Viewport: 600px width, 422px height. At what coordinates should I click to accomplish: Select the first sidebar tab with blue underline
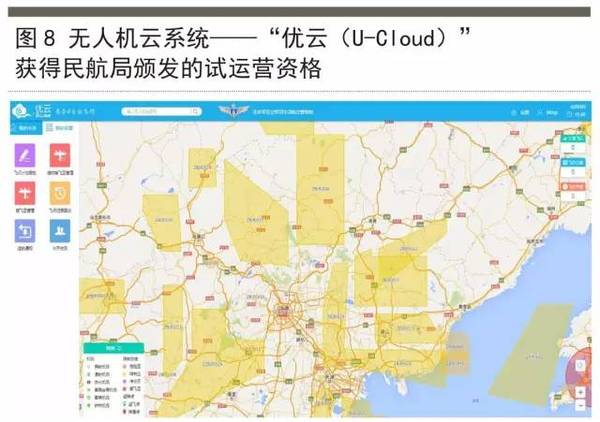(x=24, y=129)
